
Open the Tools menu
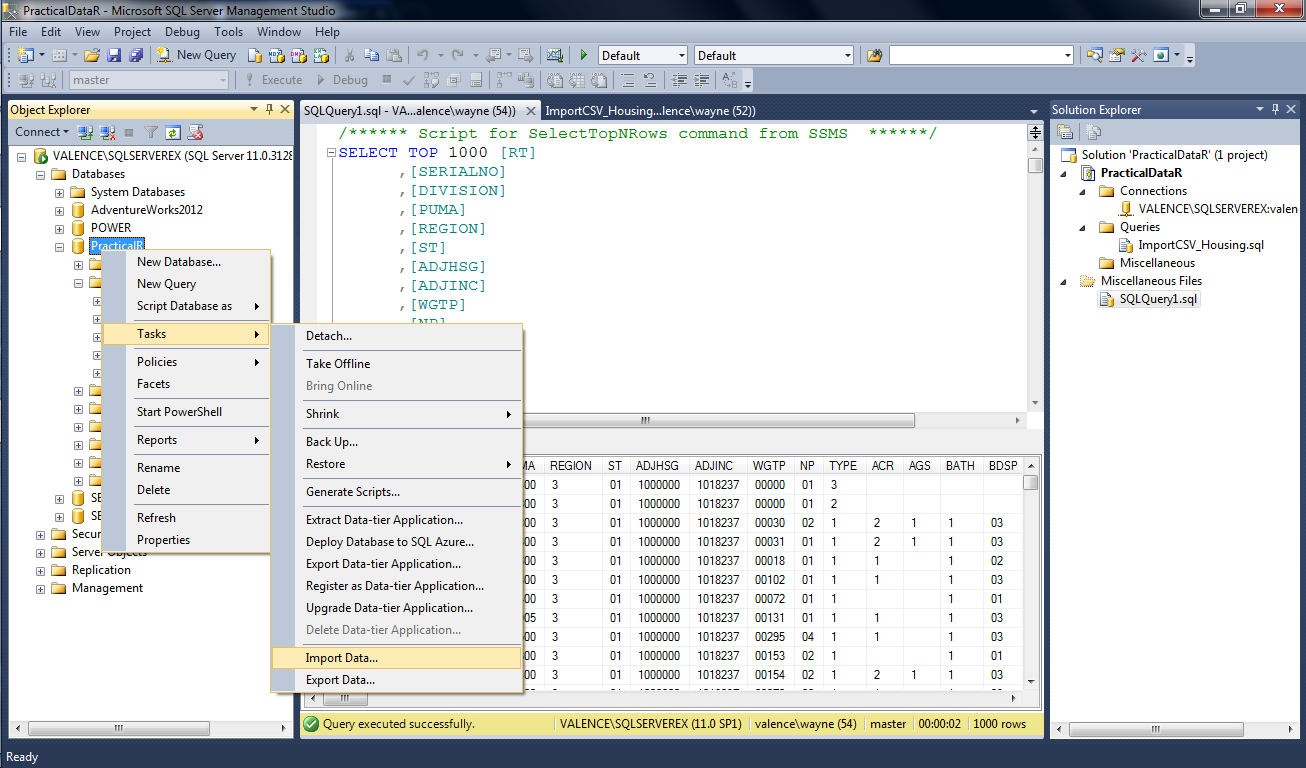point(228,32)
